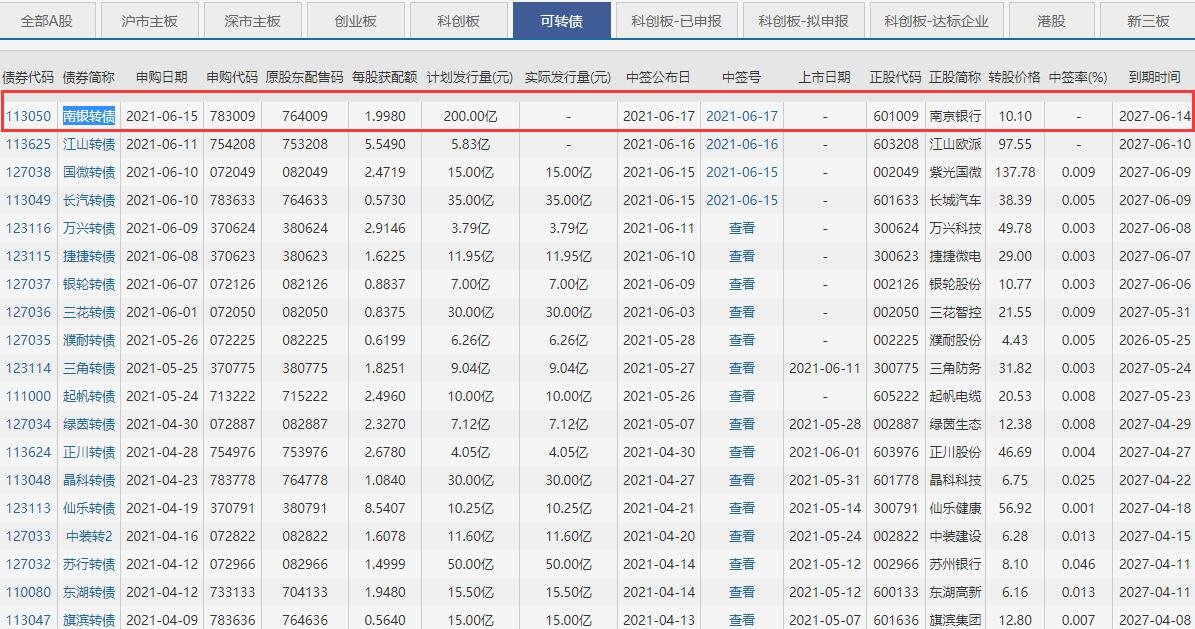Open the 仙乐转债 bond link

pos(89,508)
